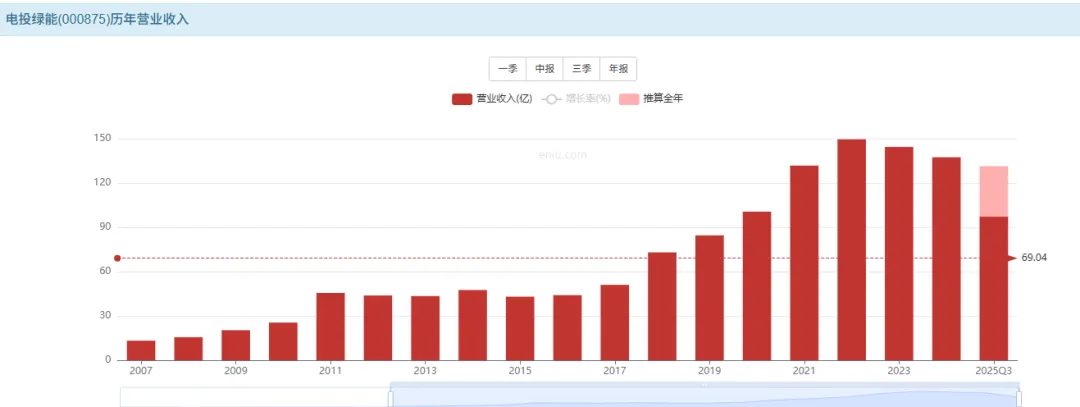Click the 69.04 average line label
1080x407 pixels.
[1034, 258]
